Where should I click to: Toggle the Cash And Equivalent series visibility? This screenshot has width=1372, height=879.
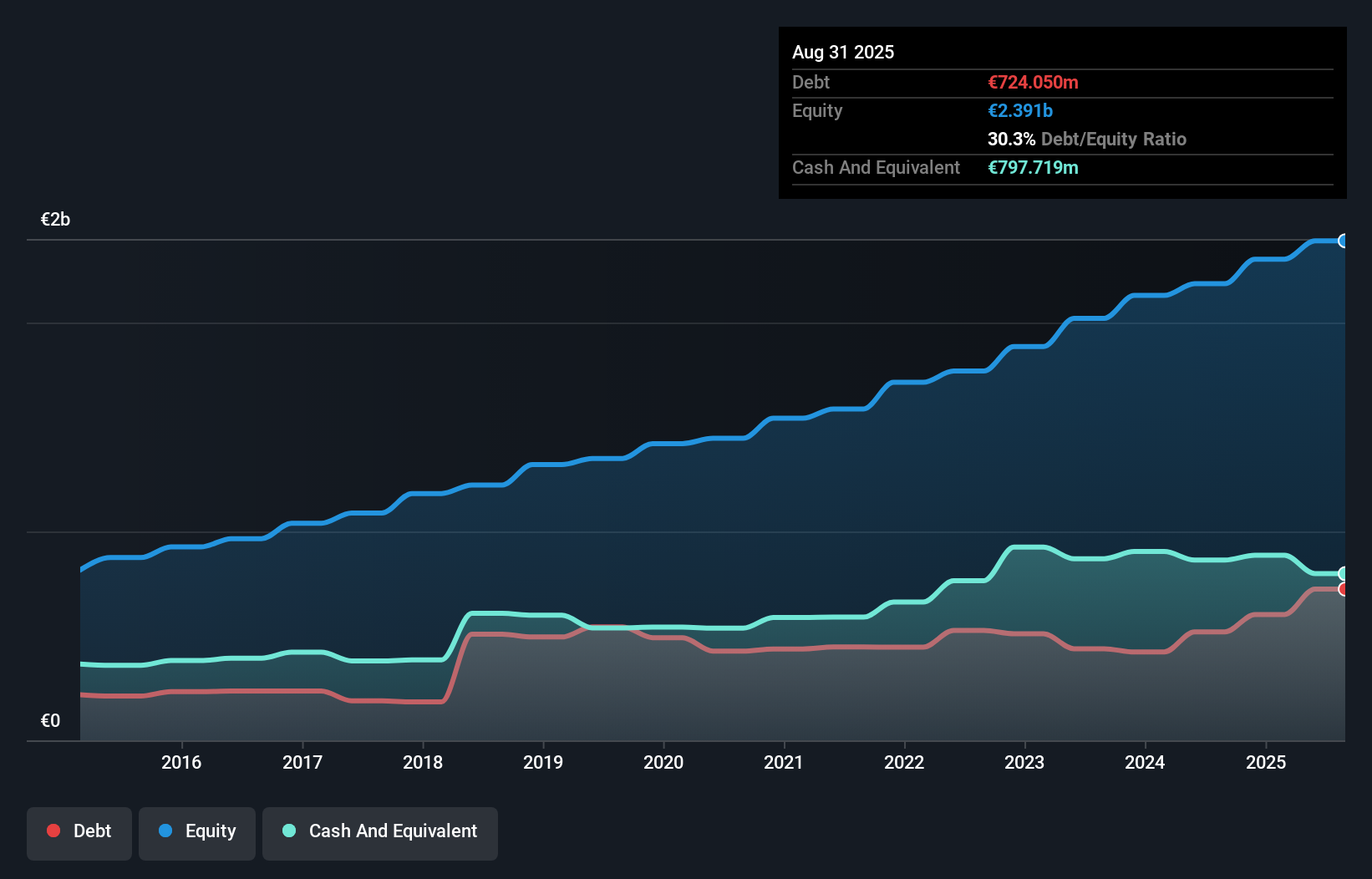pyautogui.click(x=380, y=832)
